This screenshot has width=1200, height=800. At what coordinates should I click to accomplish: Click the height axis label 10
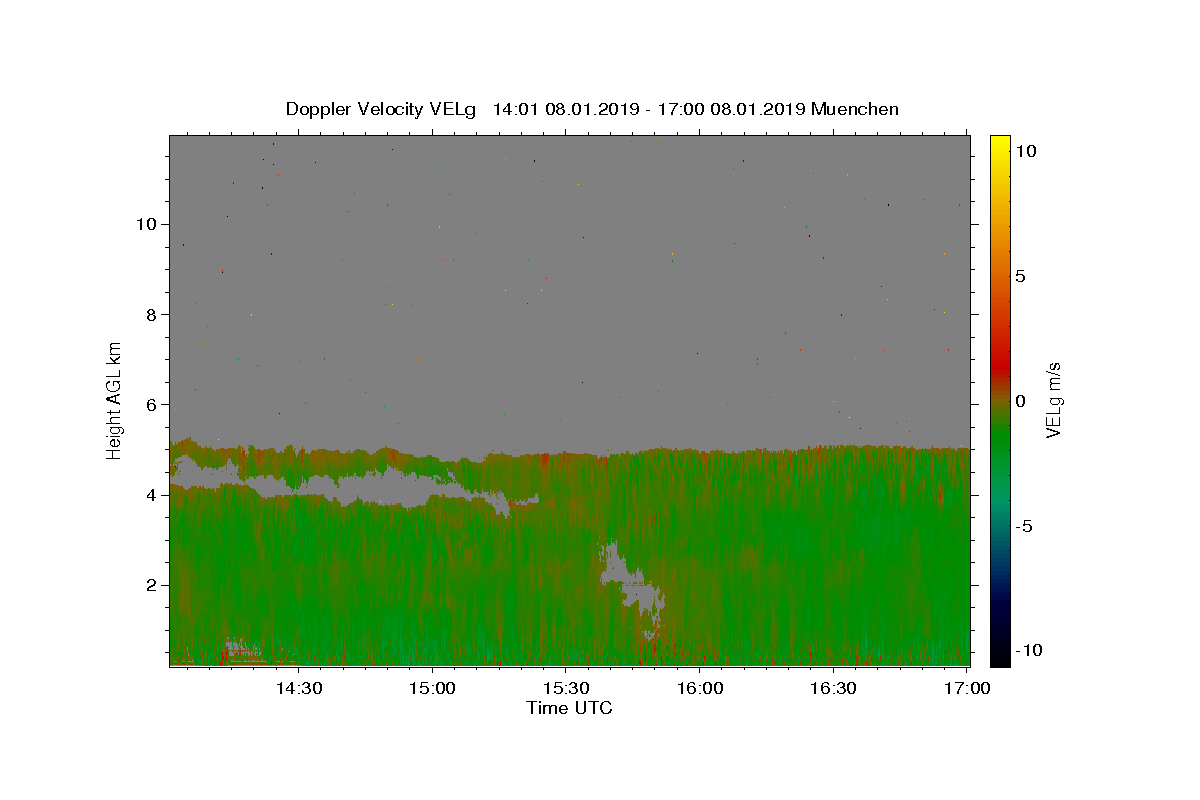[145, 224]
